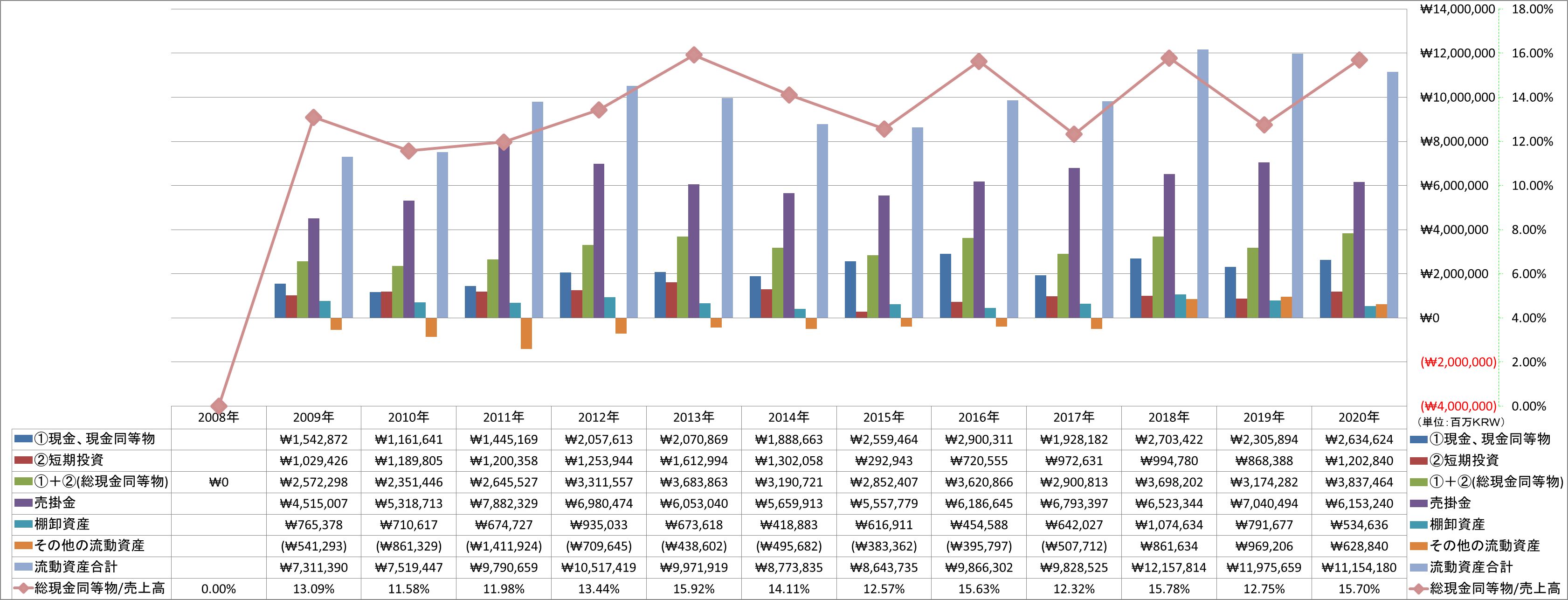Click cell ₩1,074,634 in the 棚卸資産 row

1169,524
